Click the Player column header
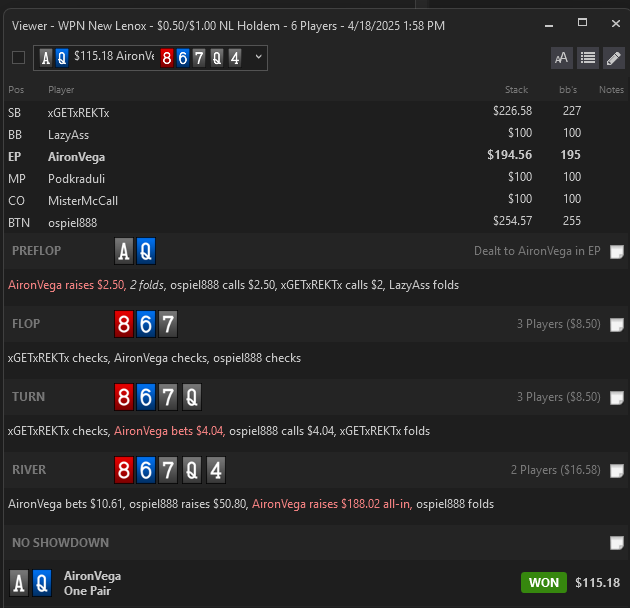This screenshot has width=630, height=608. point(61,90)
